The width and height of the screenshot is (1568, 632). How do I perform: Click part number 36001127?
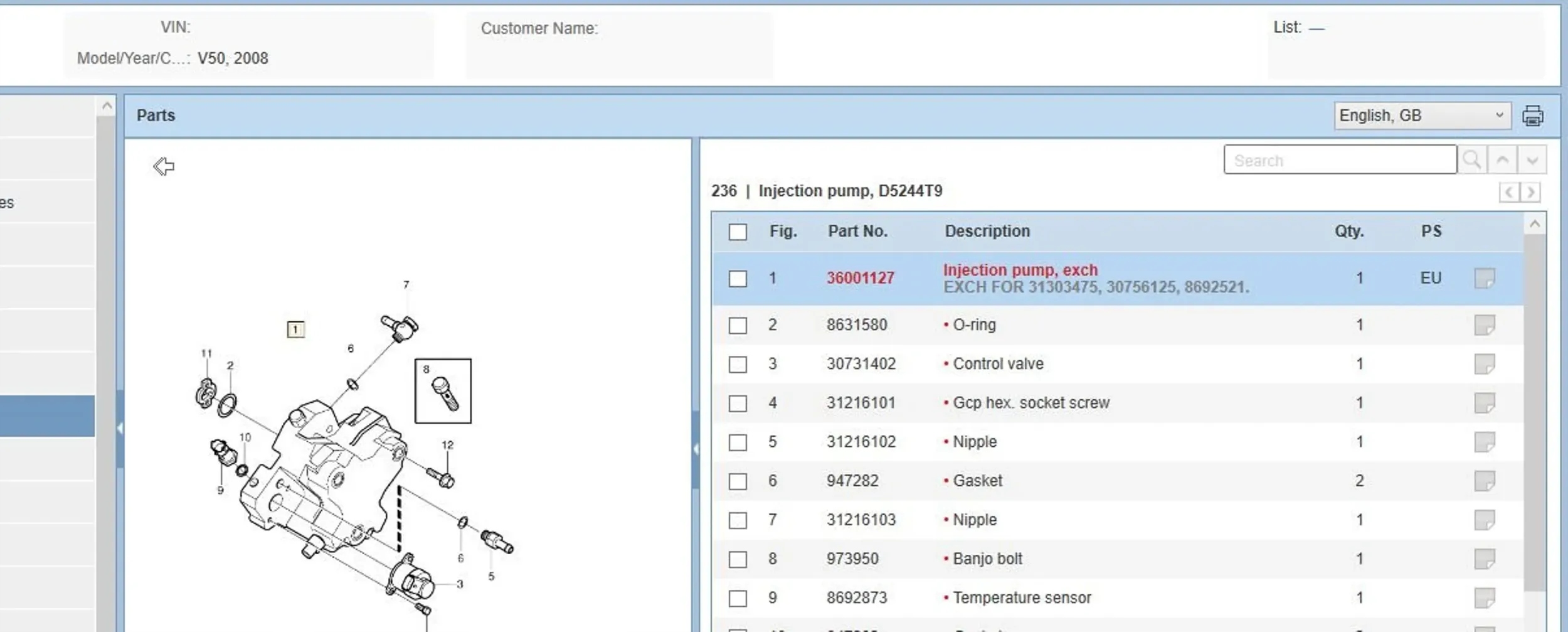tap(860, 278)
